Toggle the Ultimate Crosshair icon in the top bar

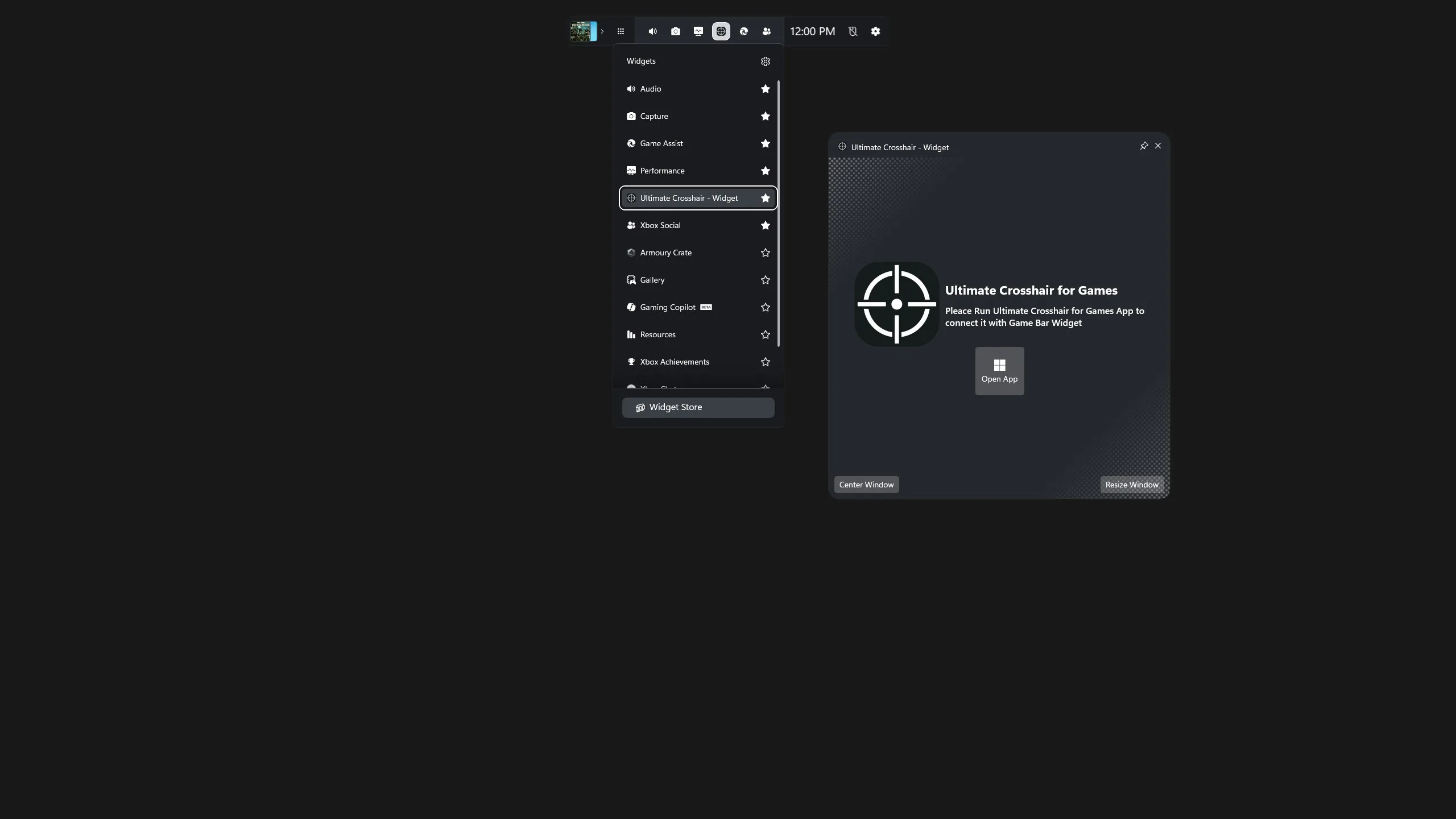pos(721,31)
